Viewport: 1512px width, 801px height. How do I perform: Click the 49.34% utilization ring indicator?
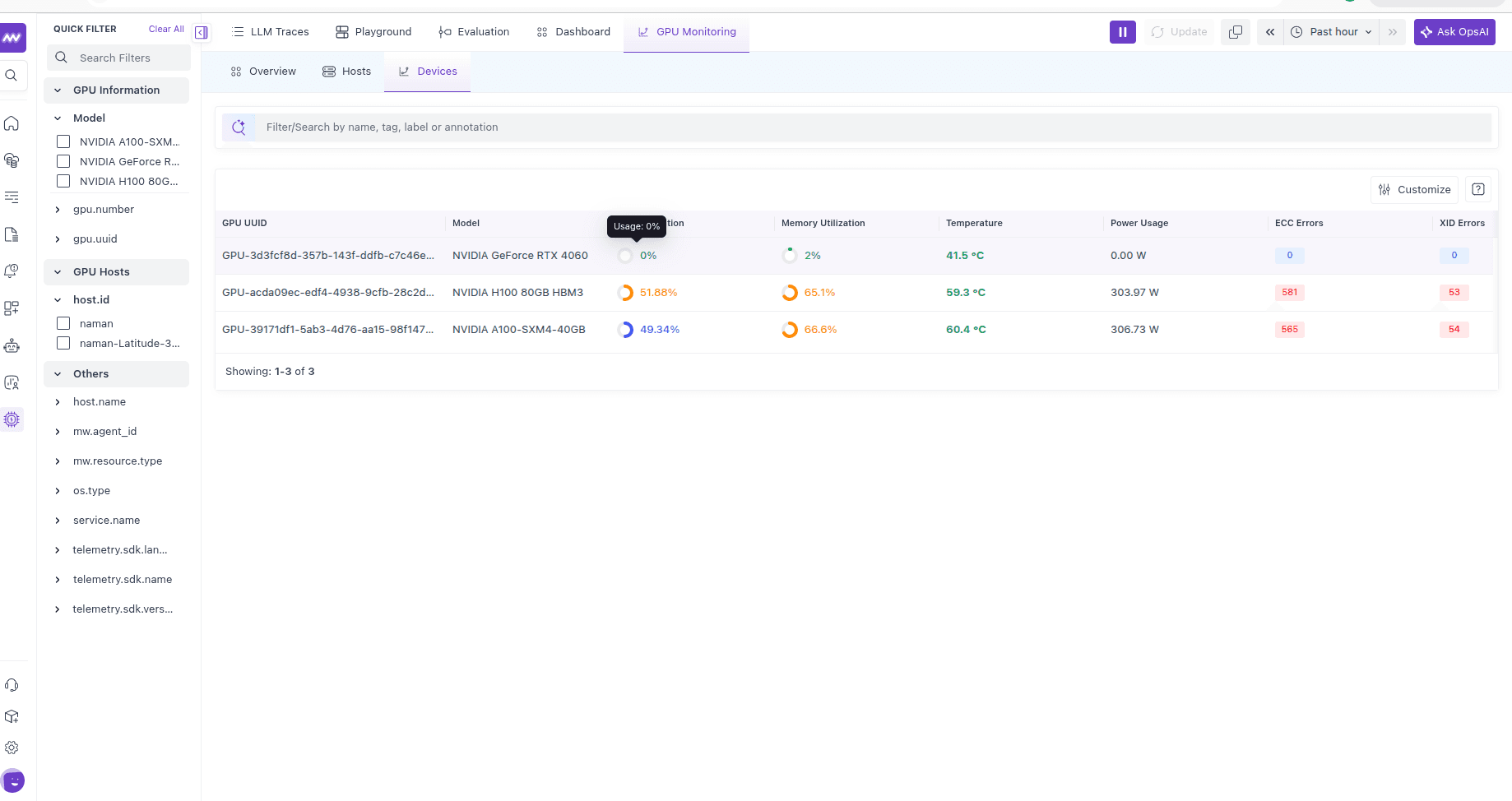pyautogui.click(x=625, y=330)
